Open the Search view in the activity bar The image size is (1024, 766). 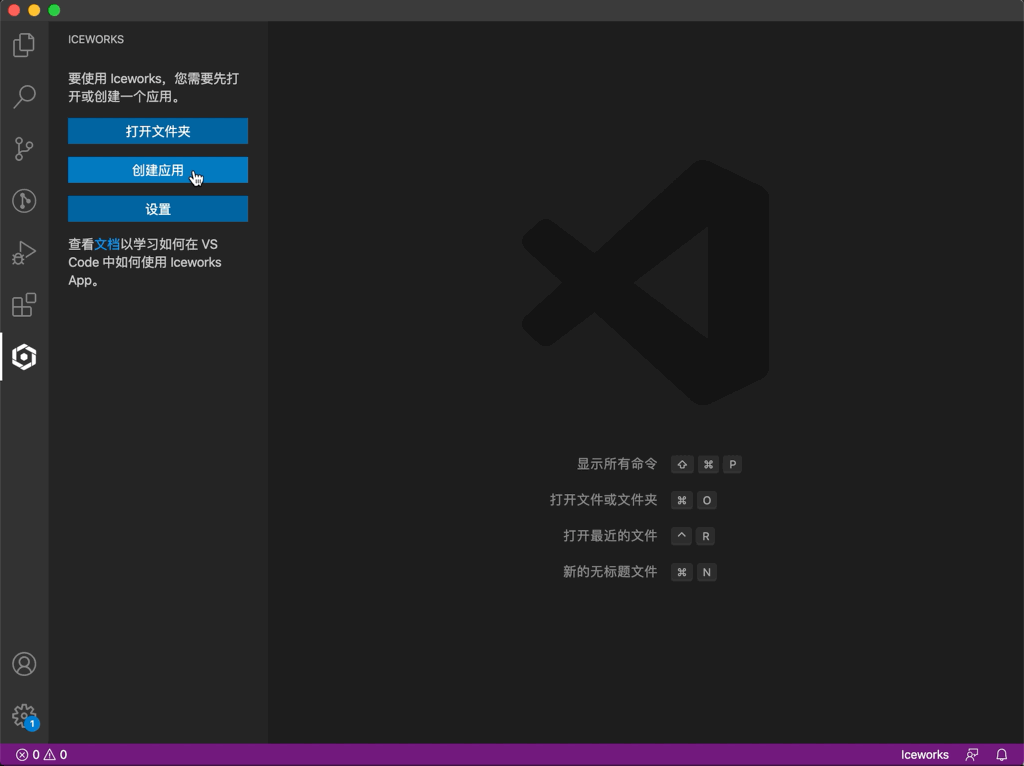pos(24,97)
